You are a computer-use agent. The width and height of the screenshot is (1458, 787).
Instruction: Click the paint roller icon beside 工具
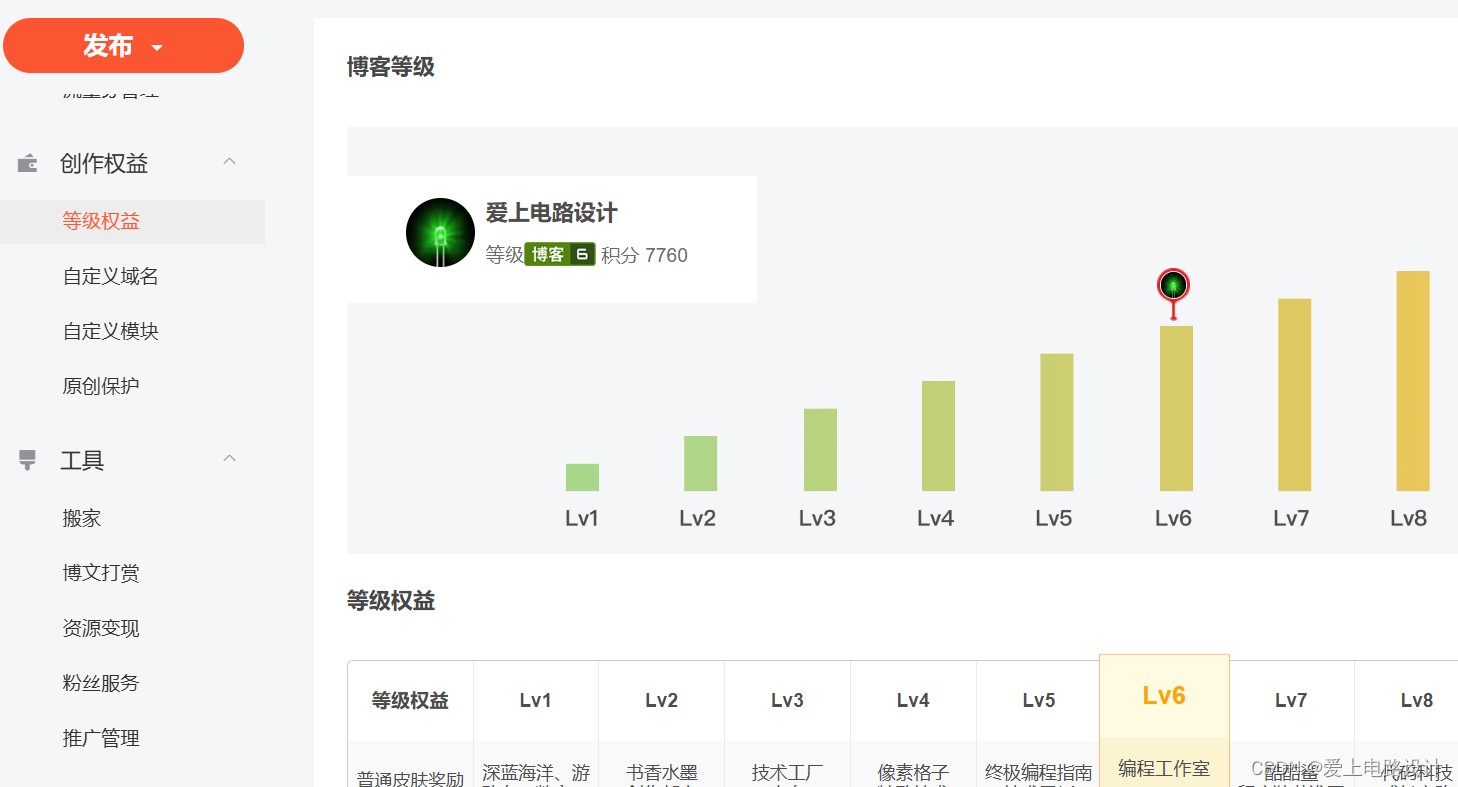coord(28,460)
